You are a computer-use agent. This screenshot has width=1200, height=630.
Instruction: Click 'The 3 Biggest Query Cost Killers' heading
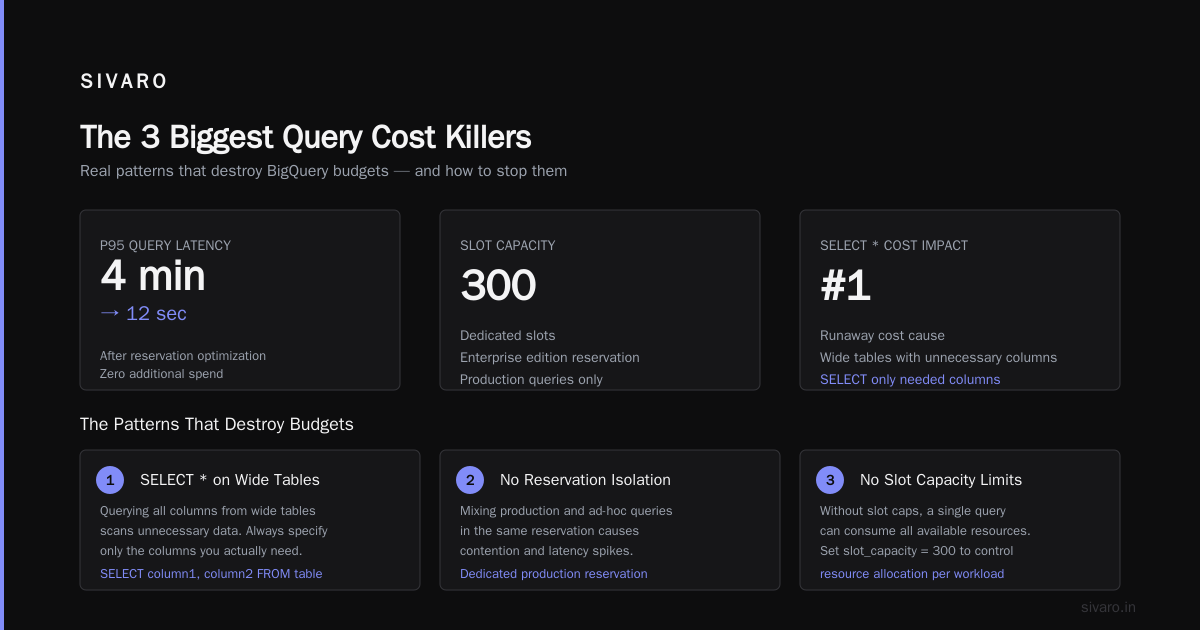pos(305,137)
